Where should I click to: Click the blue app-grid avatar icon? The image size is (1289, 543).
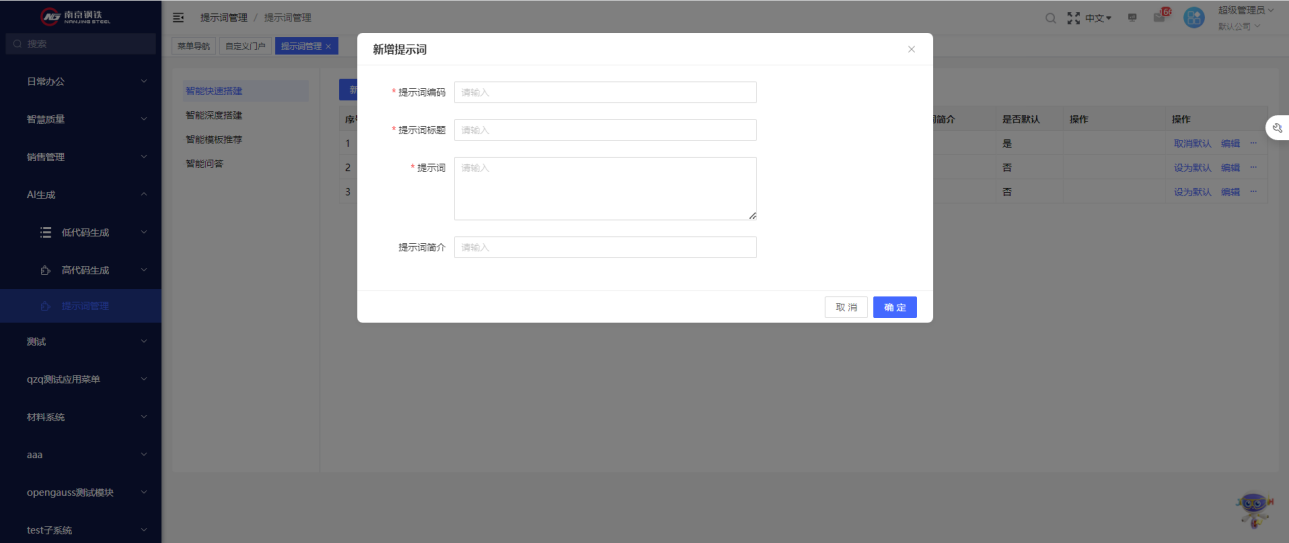[1194, 18]
